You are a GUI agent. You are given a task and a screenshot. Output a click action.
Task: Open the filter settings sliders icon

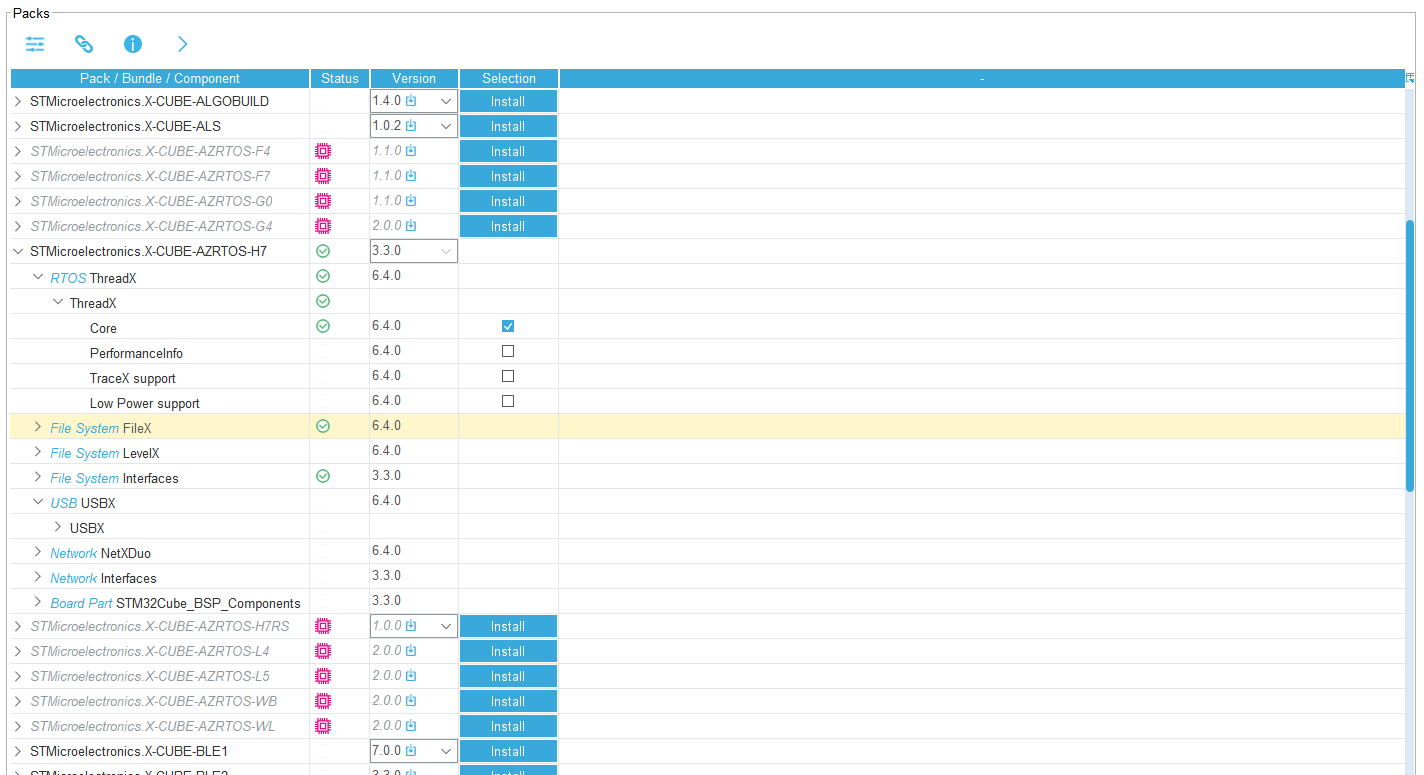35,44
